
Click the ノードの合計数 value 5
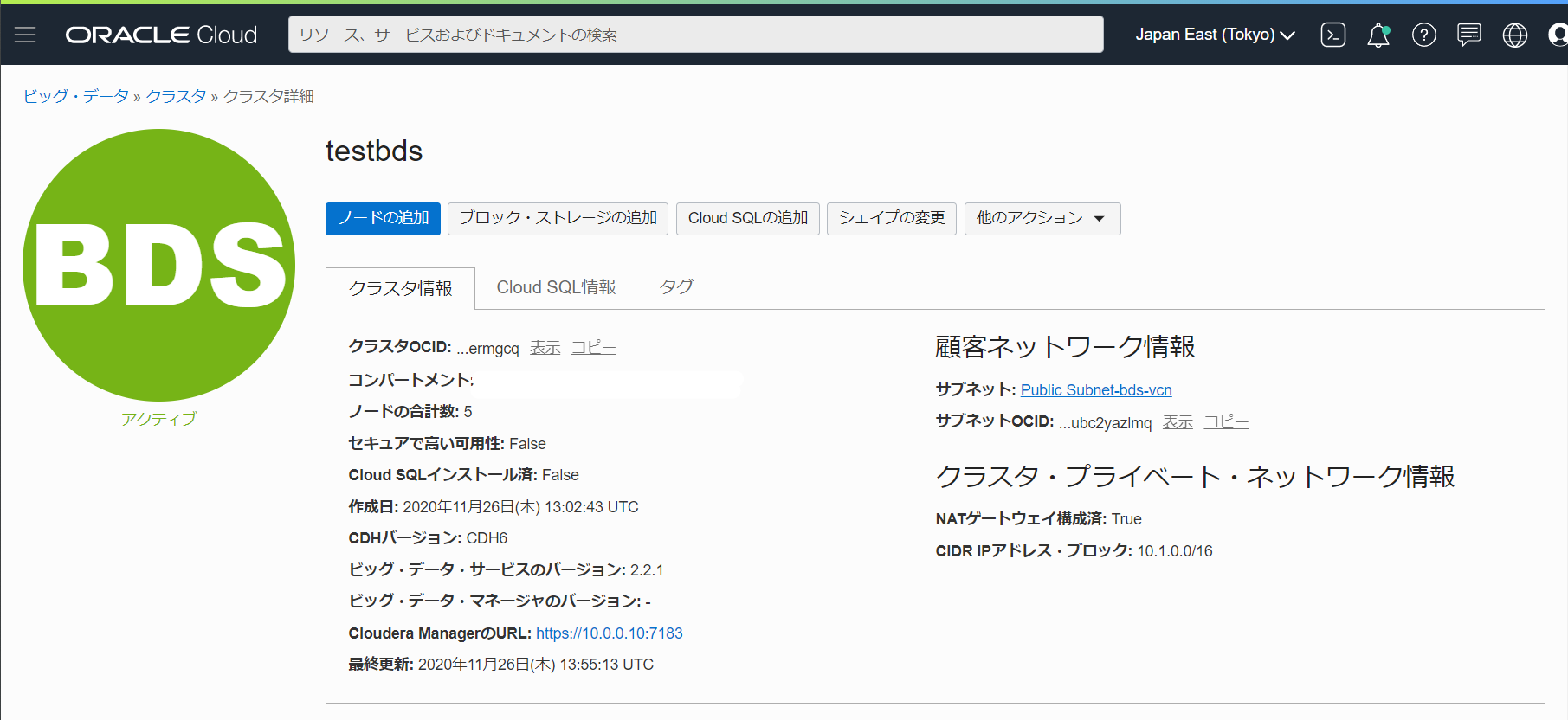(x=468, y=412)
